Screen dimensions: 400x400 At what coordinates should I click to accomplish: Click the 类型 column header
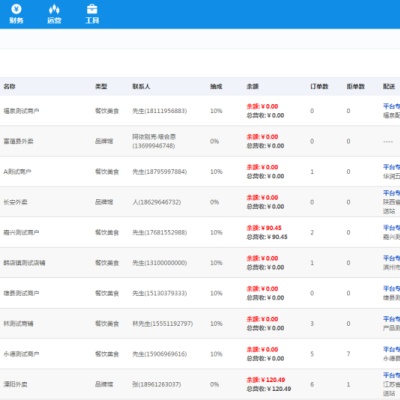click(x=101, y=86)
